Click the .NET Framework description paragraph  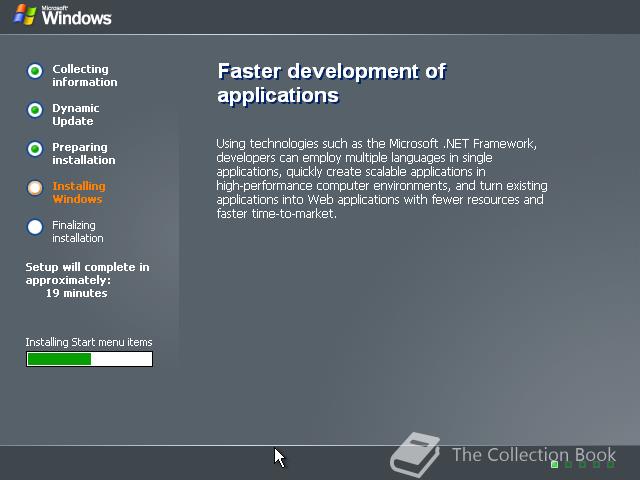(382, 178)
